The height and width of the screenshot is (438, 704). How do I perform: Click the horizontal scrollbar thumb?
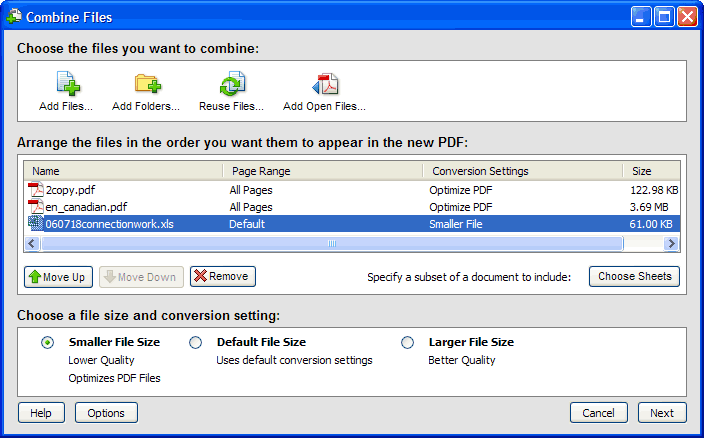click(332, 243)
